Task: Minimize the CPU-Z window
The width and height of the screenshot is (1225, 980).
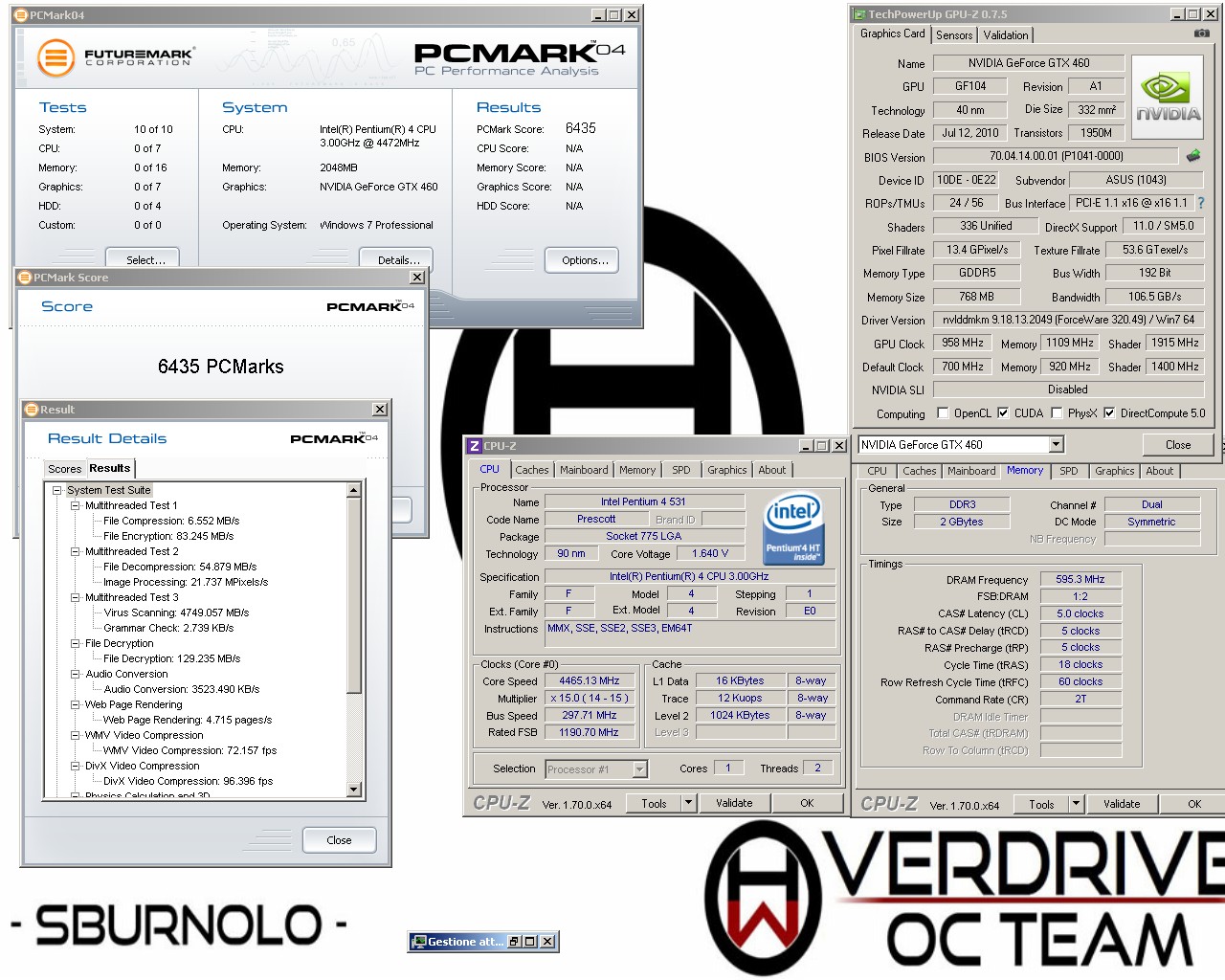Action: [806, 446]
